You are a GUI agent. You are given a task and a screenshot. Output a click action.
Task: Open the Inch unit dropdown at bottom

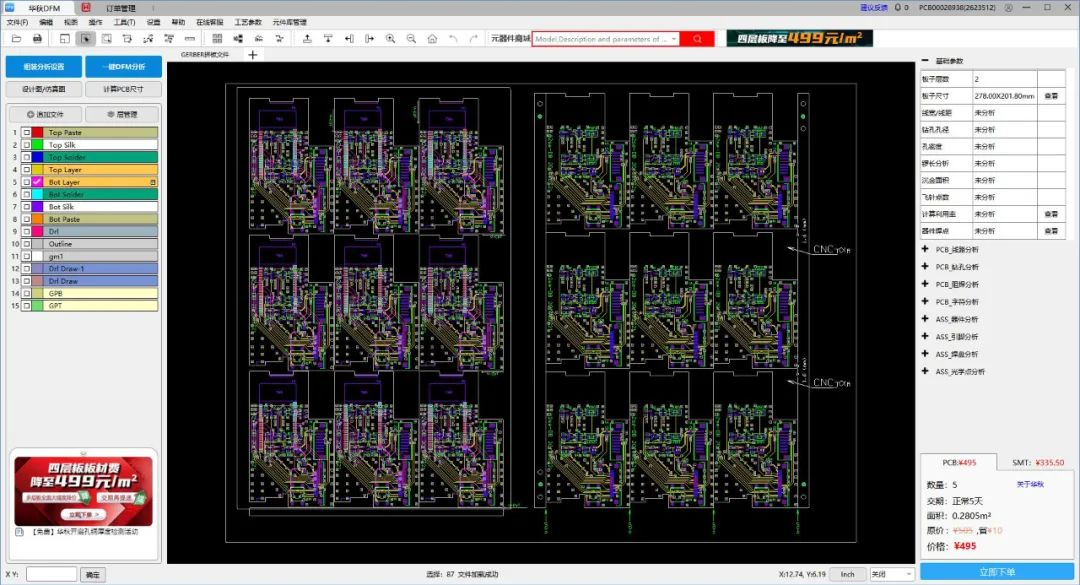[846, 573]
